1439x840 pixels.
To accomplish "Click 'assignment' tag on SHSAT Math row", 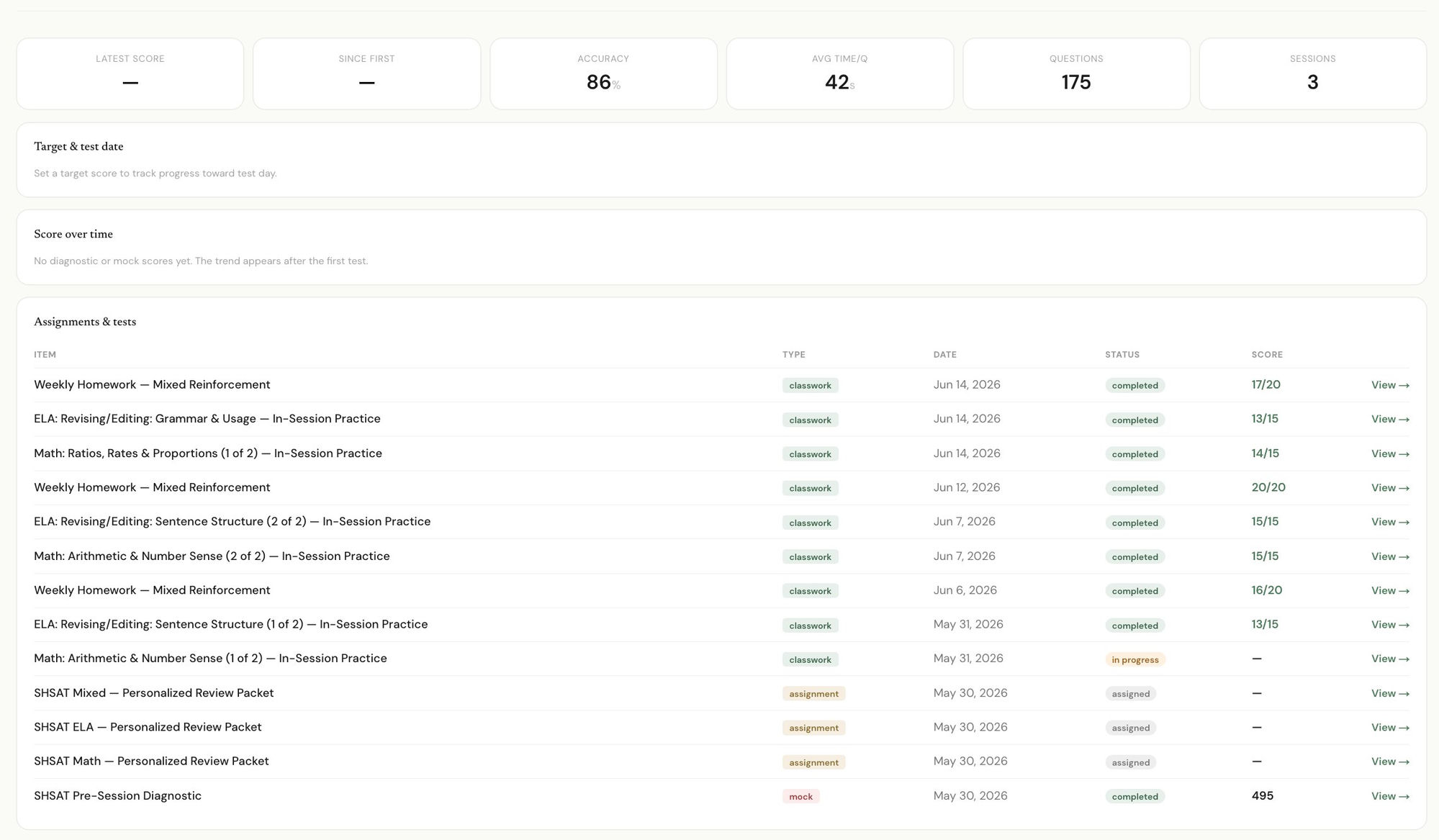I will pyautogui.click(x=813, y=763).
